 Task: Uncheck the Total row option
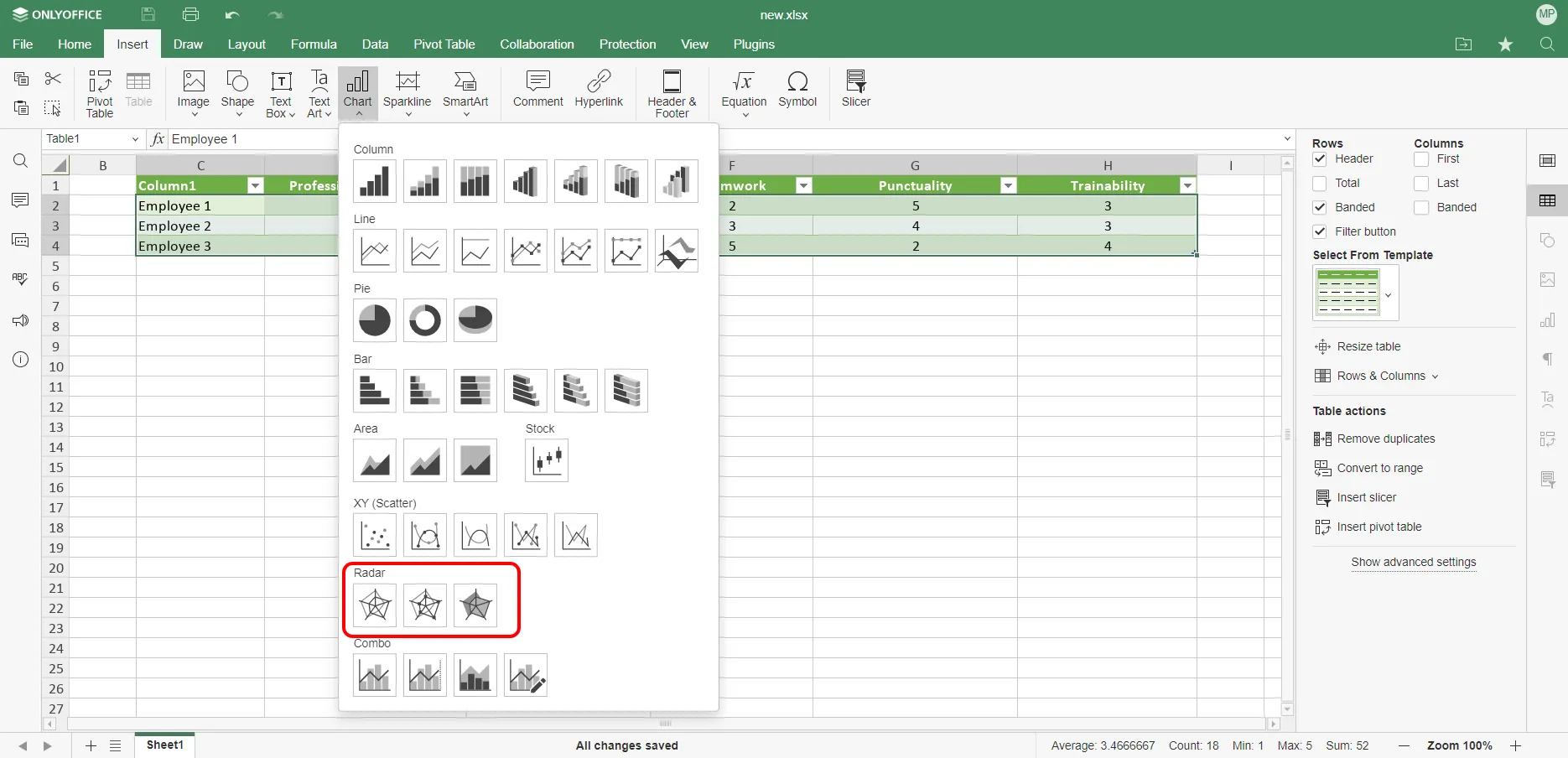click(1320, 183)
